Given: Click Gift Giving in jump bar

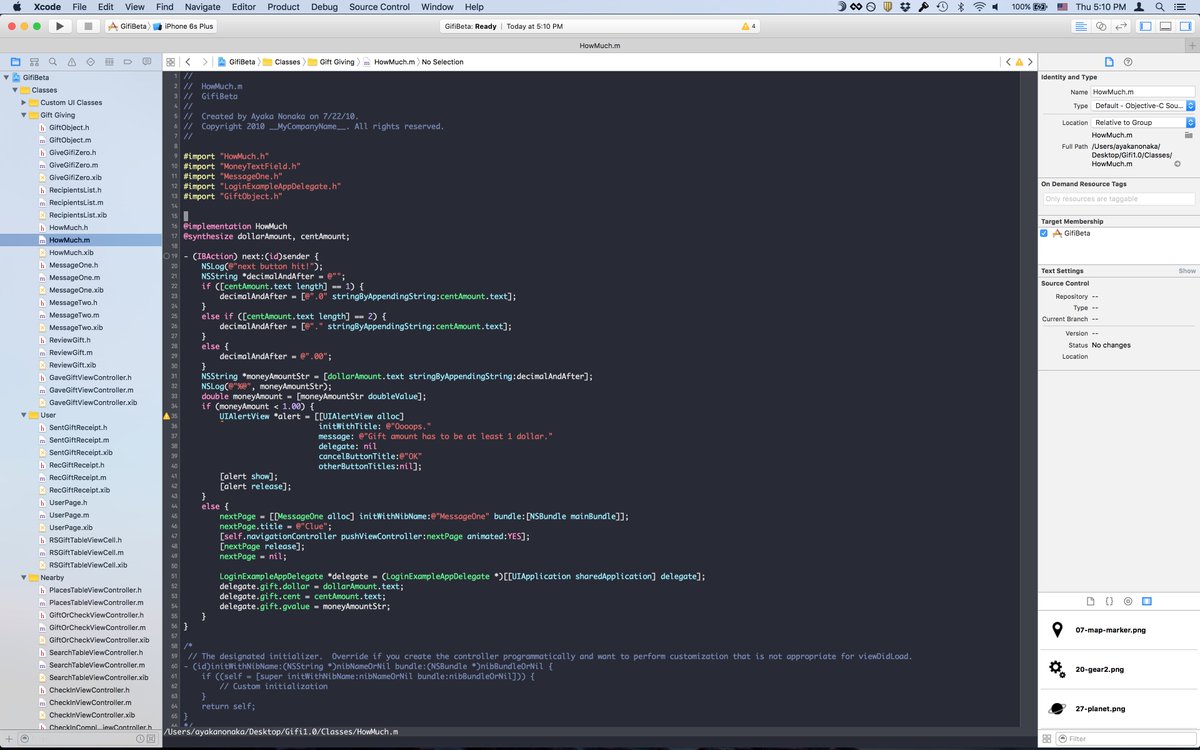Looking at the screenshot, I should (x=331, y=62).
